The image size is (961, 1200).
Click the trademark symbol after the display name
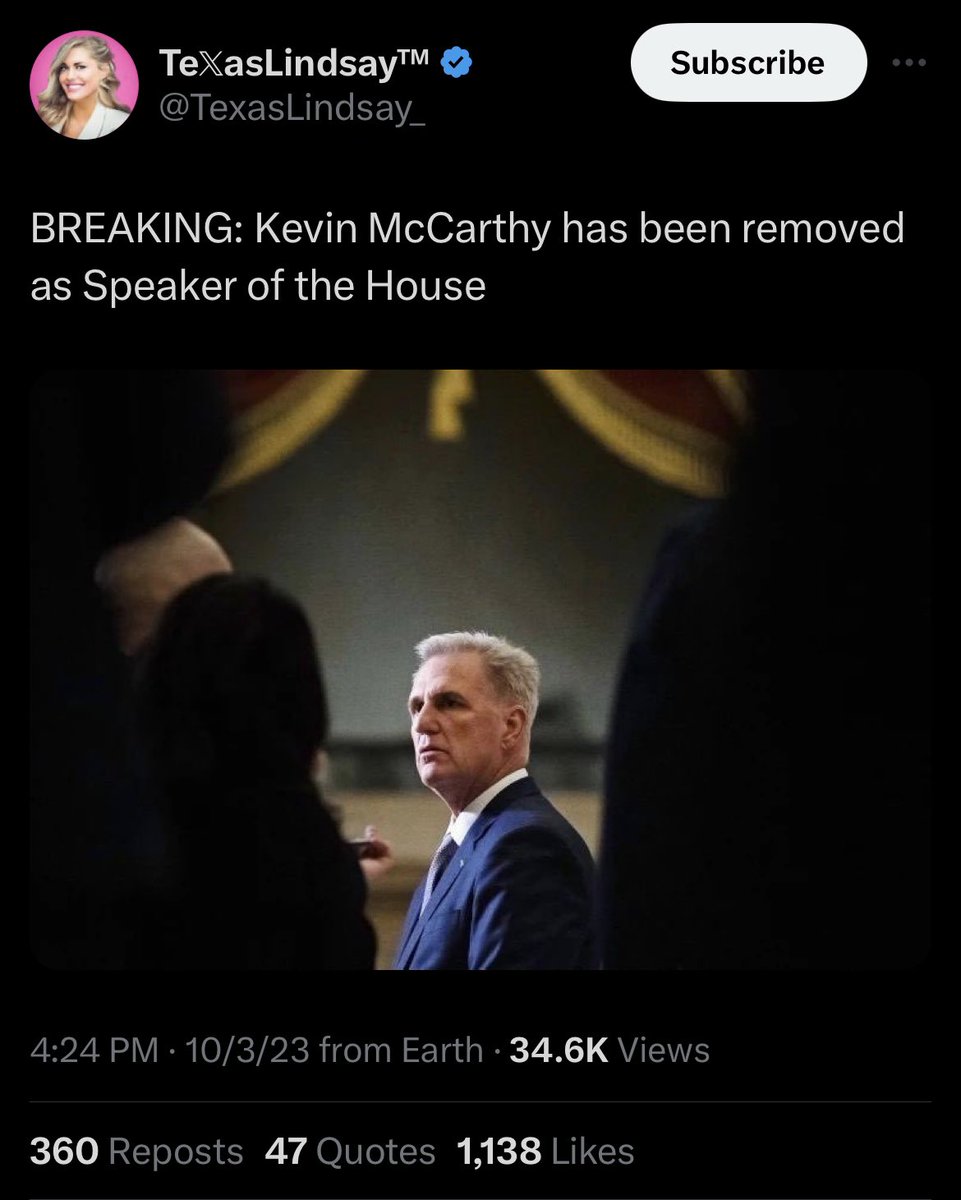[415, 56]
